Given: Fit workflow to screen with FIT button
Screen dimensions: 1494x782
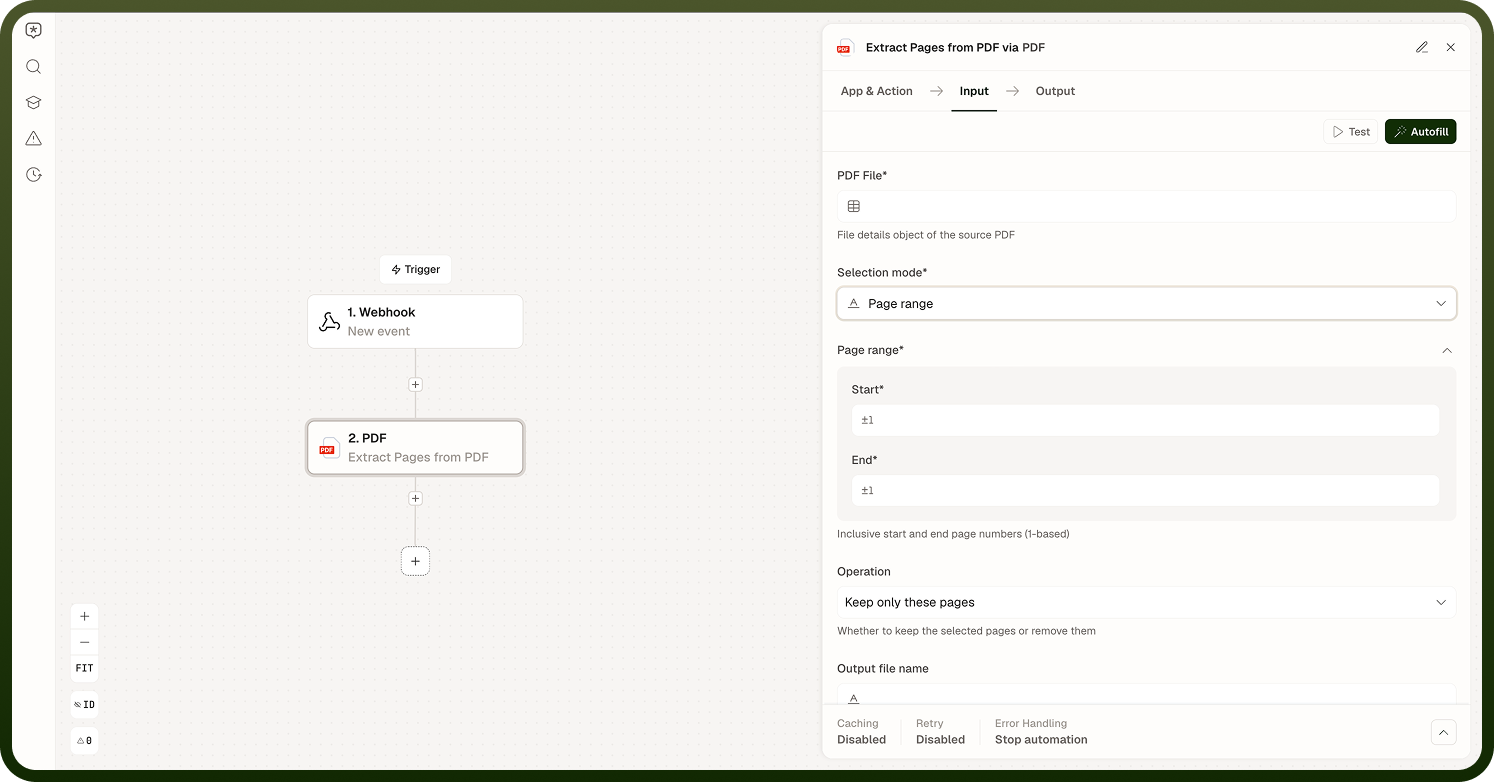Looking at the screenshot, I should tap(85, 668).
